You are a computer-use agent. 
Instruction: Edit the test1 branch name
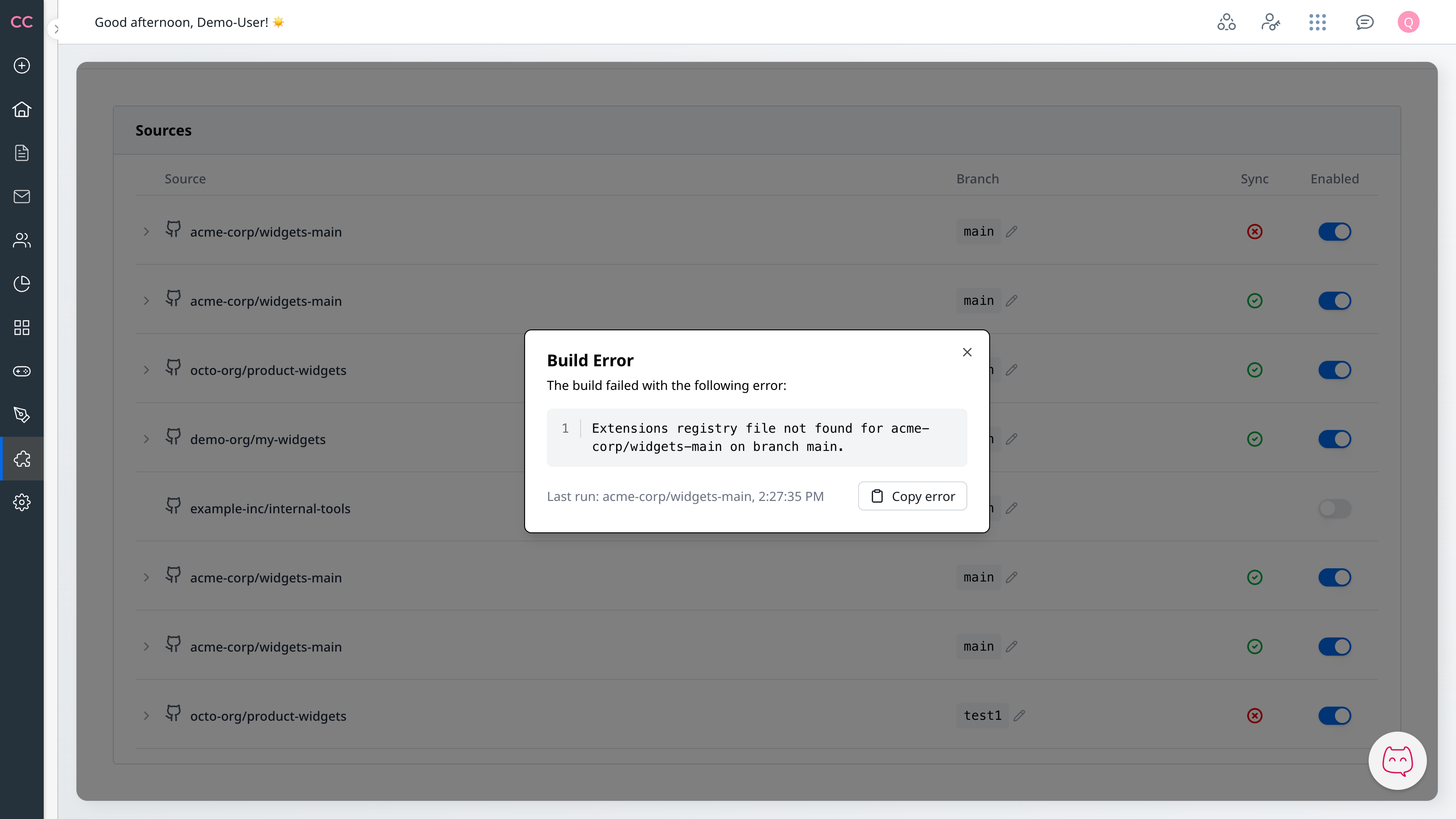click(x=1019, y=716)
